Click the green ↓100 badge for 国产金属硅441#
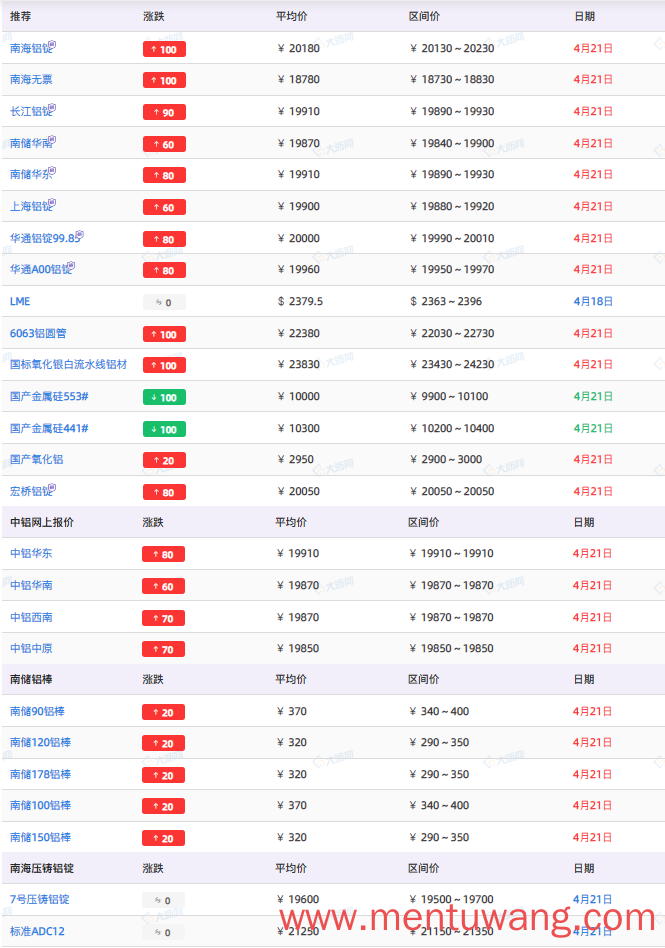 (164, 429)
